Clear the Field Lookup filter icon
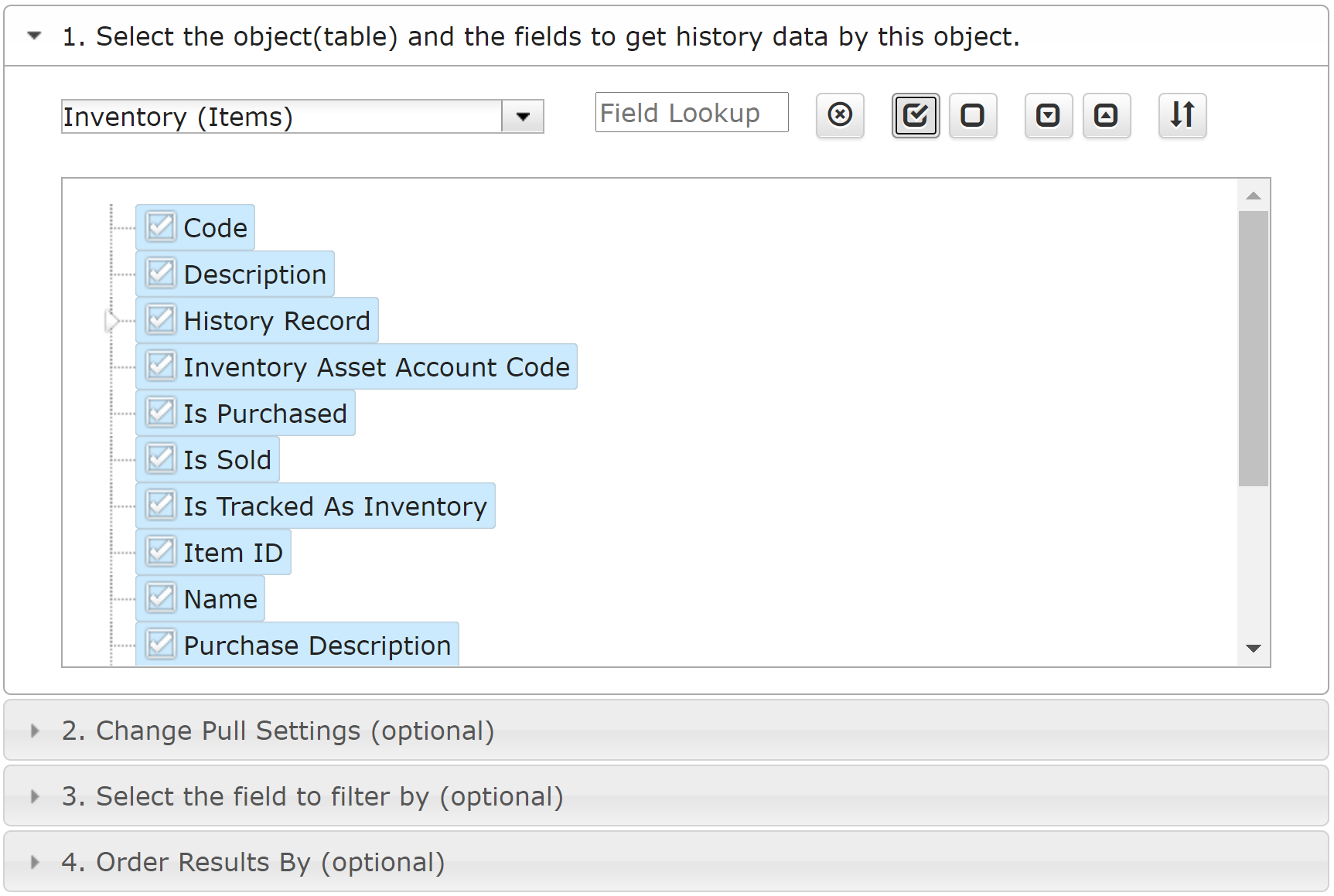Screen dimensions: 1334x896 pos(840,115)
